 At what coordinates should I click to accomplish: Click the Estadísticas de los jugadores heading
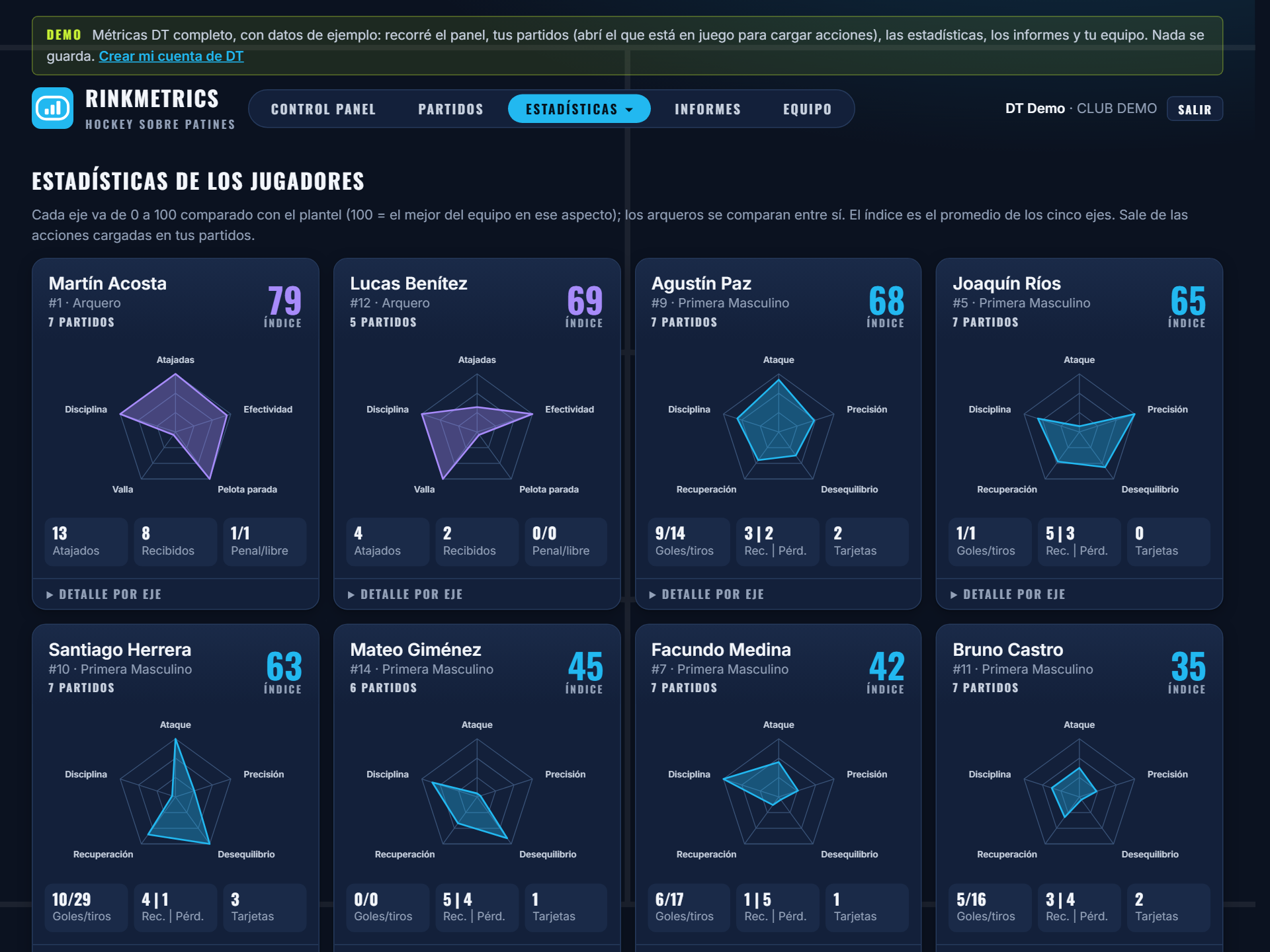[198, 181]
